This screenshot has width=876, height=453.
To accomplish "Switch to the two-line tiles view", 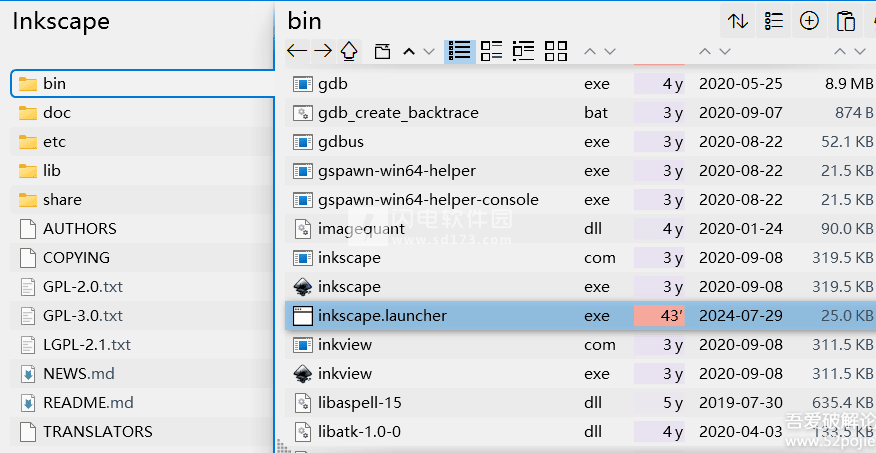I will 492,51.
